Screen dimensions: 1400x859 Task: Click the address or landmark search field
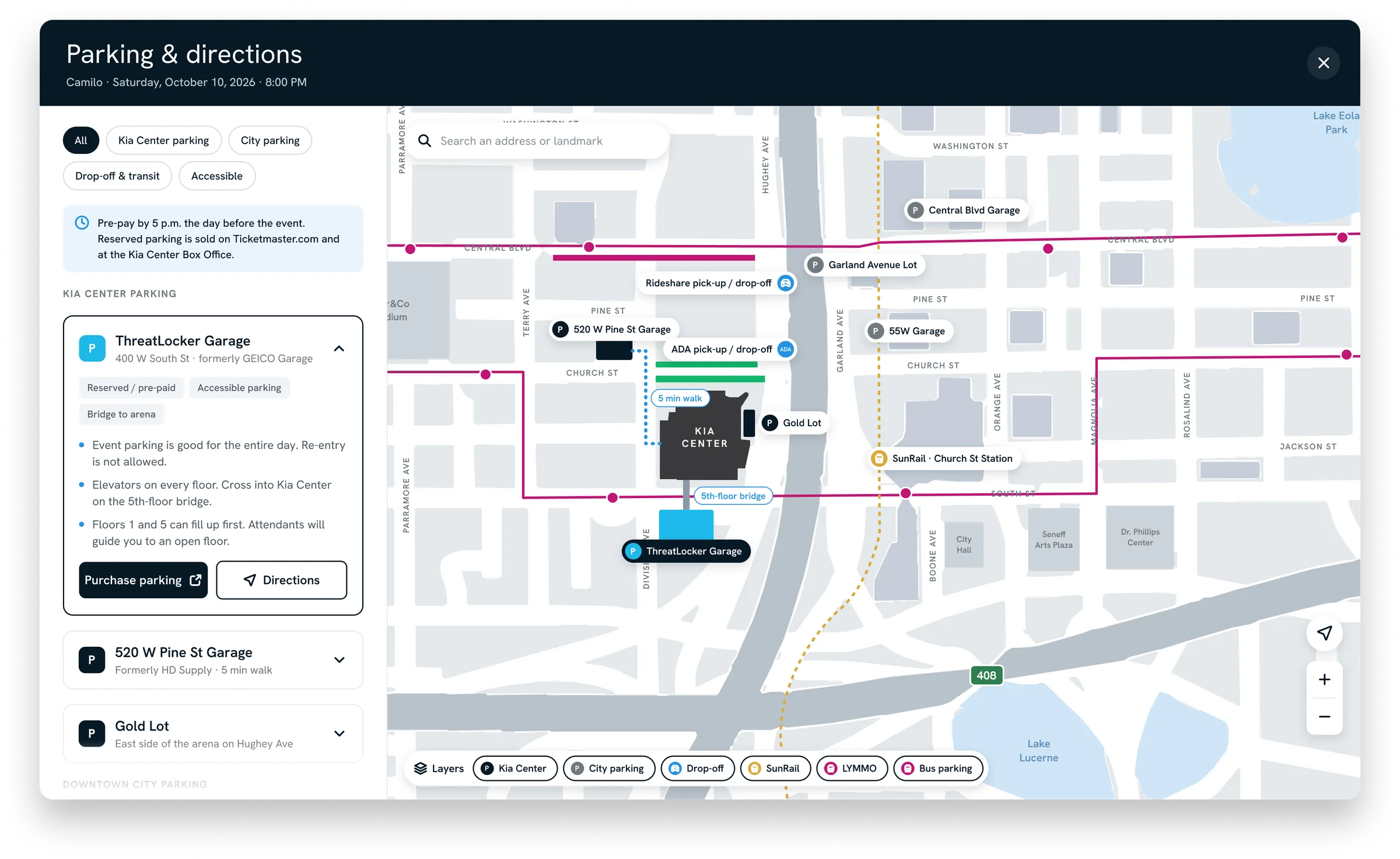tap(537, 141)
